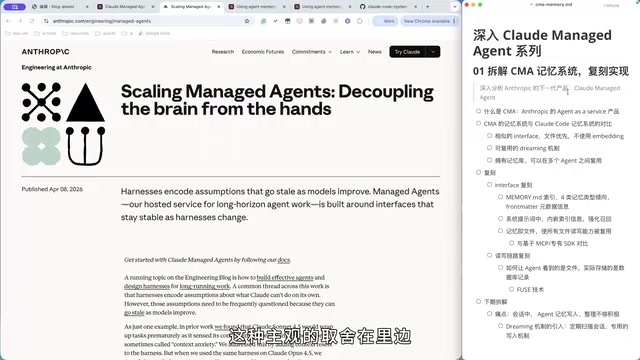This screenshot has width=640, height=360.
Task: Switch to the claude-code-system GitHub tab
Action: pyautogui.click(x=387, y=7)
